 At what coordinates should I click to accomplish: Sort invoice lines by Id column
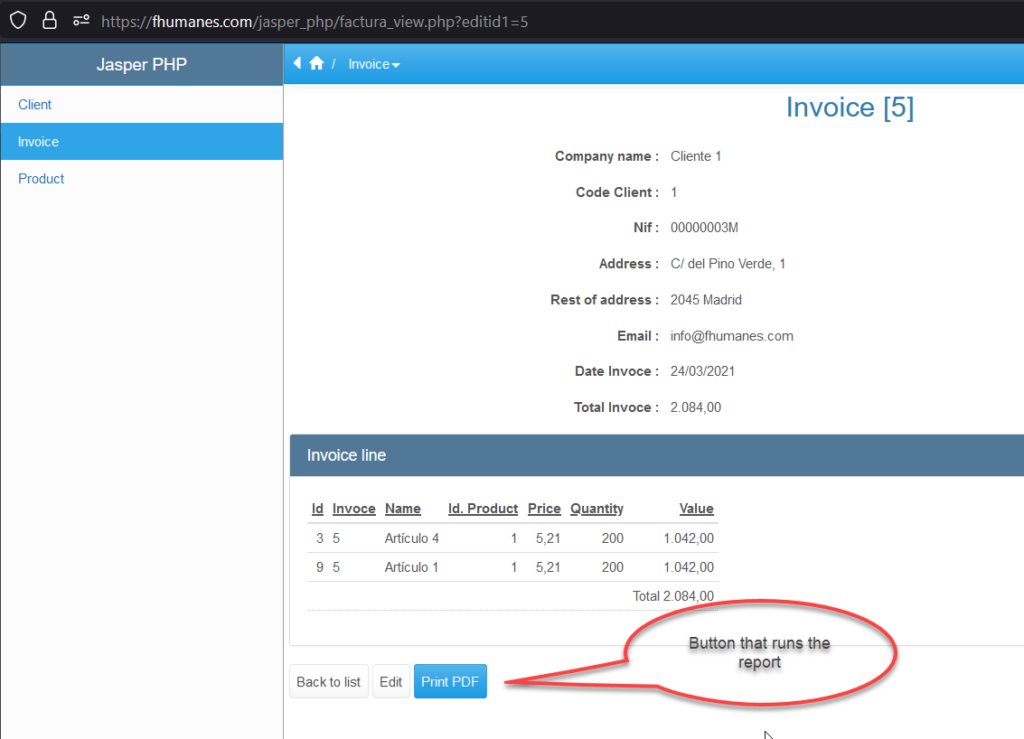(317, 509)
